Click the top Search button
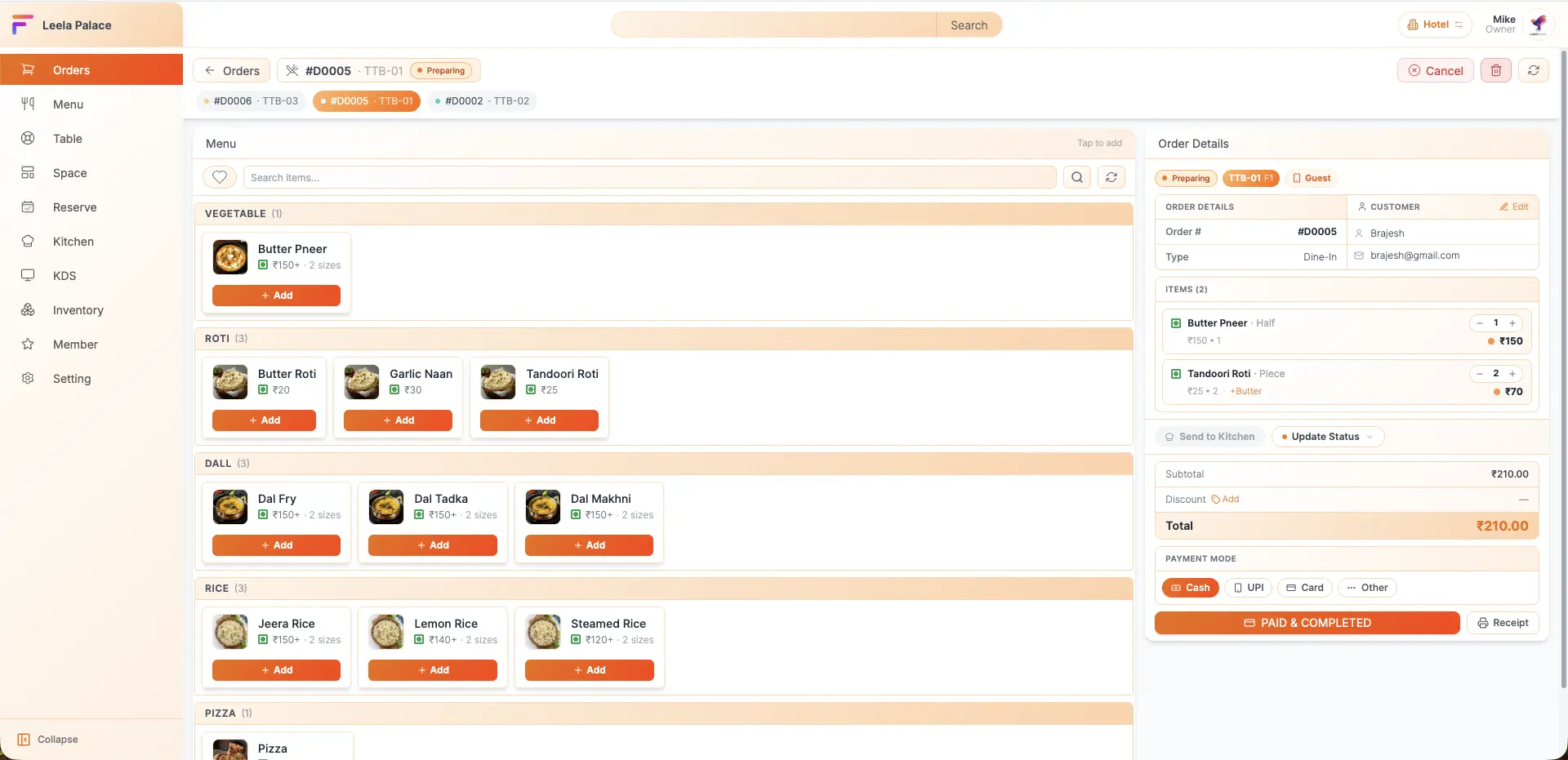This screenshot has width=1568, height=760. pyautogui.click(x=969, y=24)
